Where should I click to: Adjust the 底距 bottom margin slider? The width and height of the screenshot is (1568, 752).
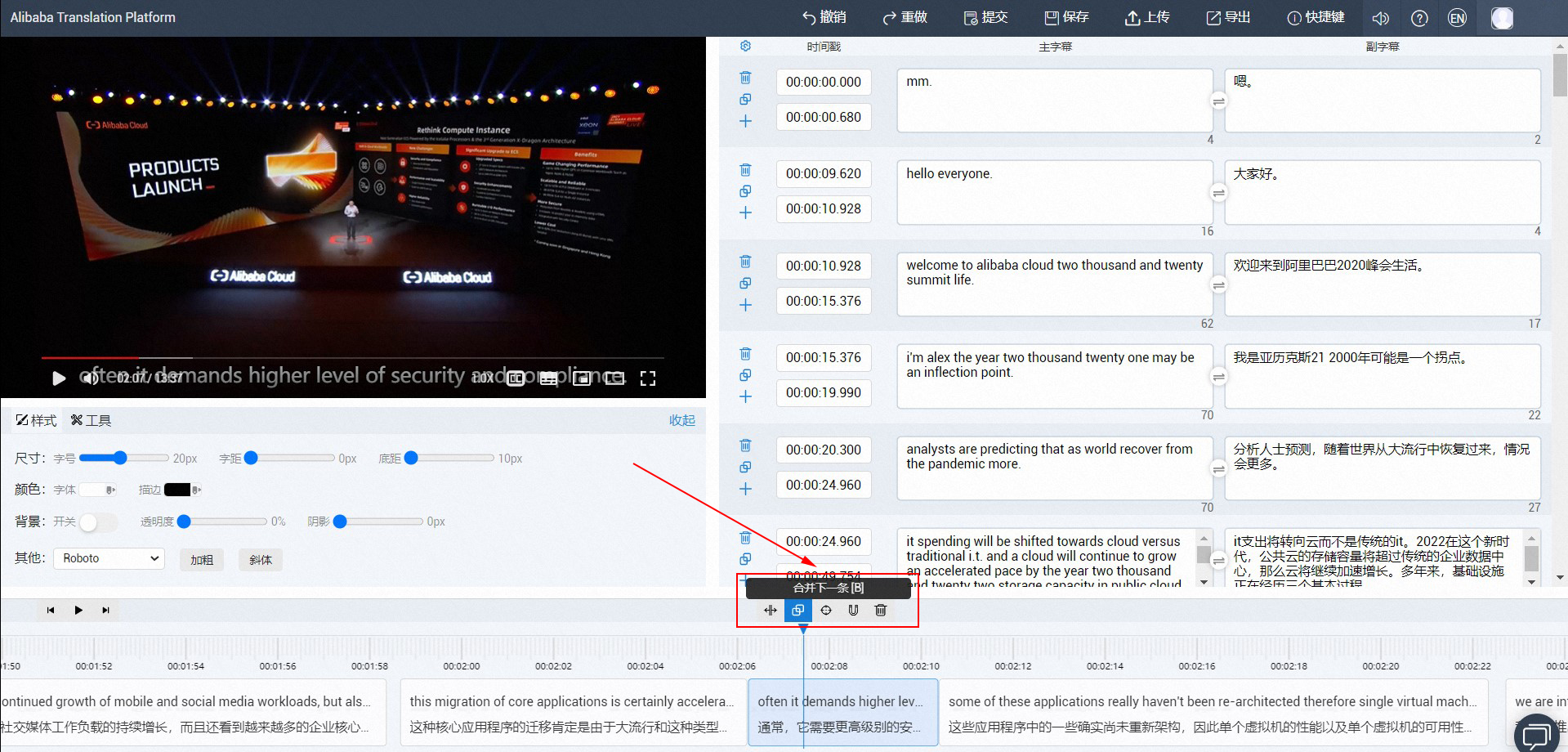[x=449, y=458]
